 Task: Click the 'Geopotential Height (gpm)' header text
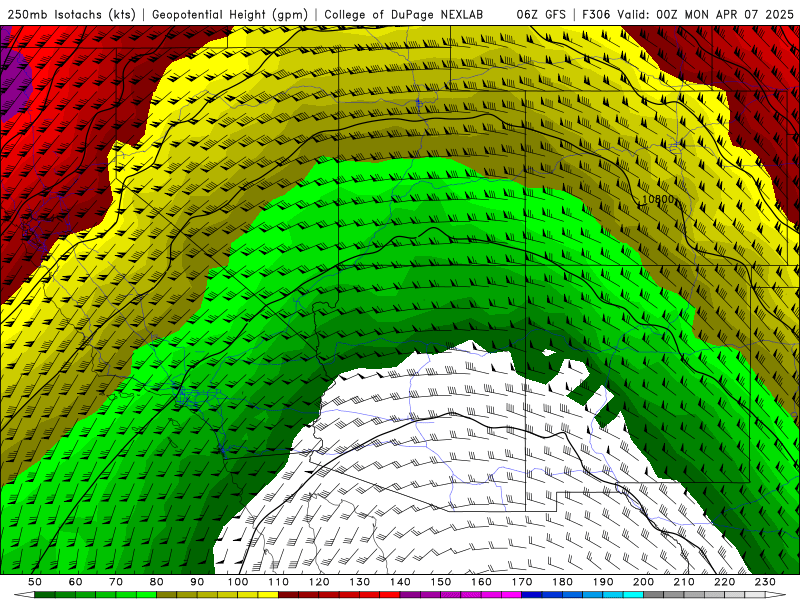point(230,14)
